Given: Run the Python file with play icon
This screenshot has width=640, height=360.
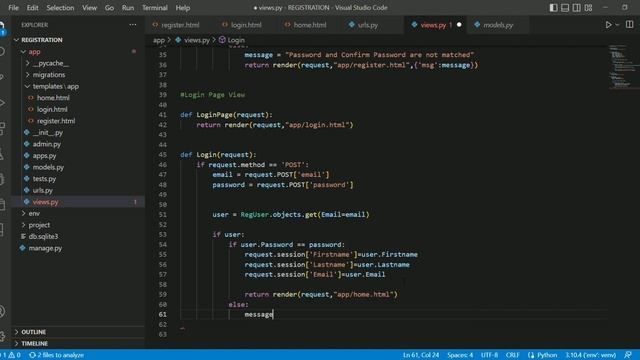Looking at the screenshot, I should pos(608,25).
